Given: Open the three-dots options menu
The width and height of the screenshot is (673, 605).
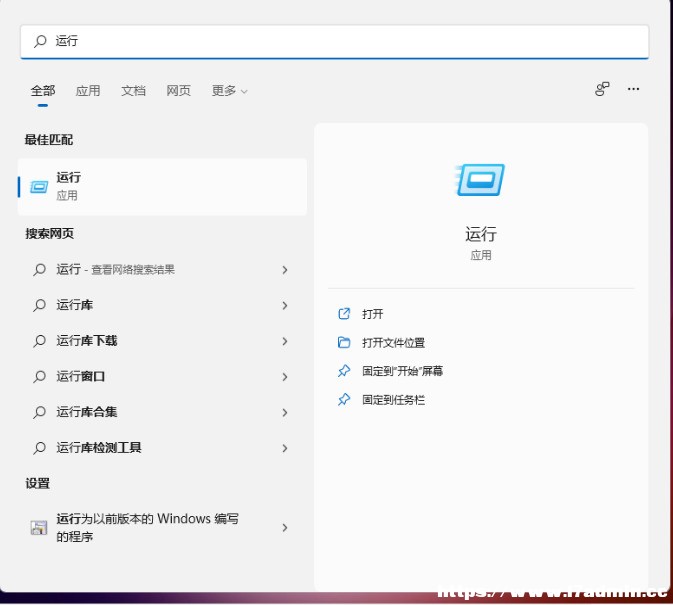Looking at the screenshot, I should tap(633, 89).
